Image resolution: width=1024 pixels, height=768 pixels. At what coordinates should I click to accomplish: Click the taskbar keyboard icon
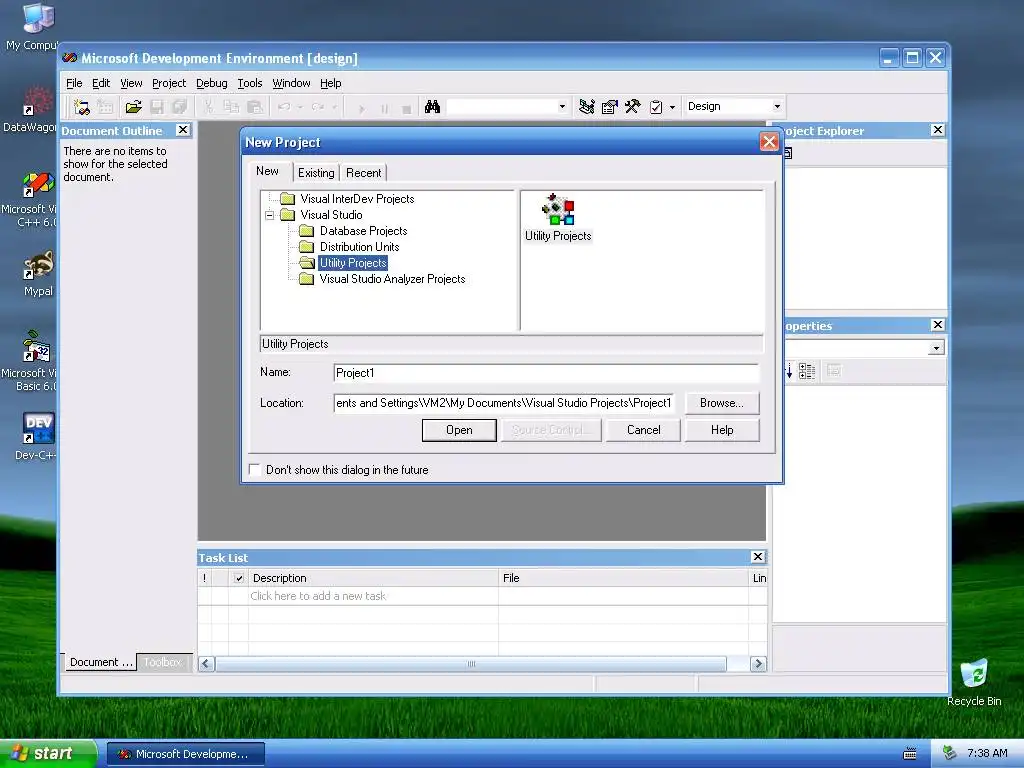click(x=910, y=754)
